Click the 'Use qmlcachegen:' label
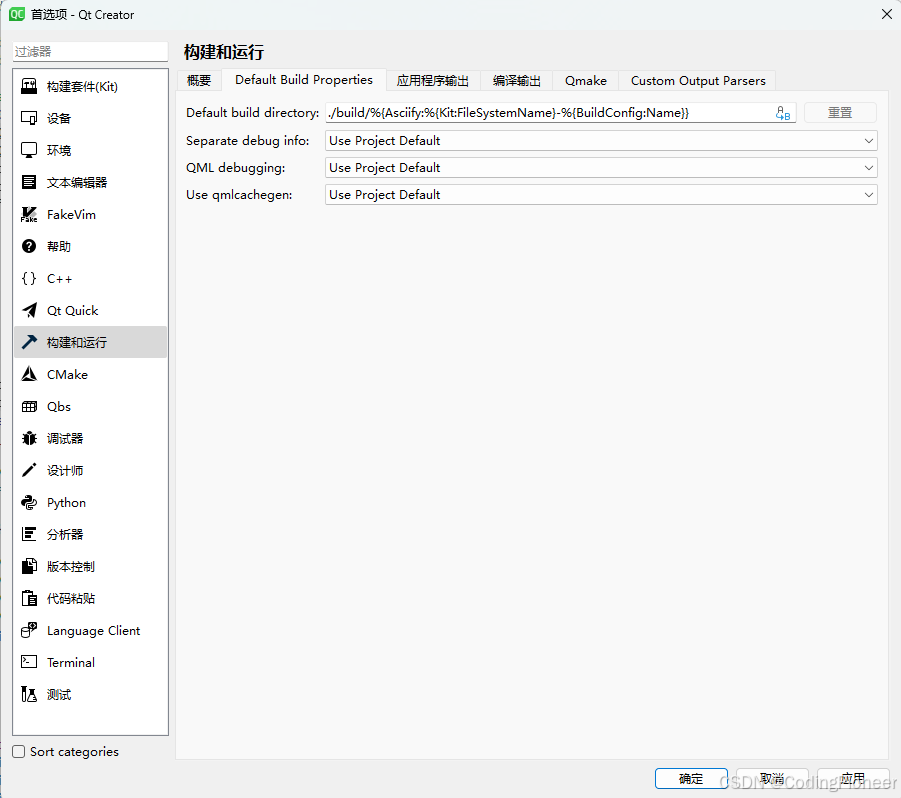The width and height of the screenshot is (901, 798). [x=239, y=195]
